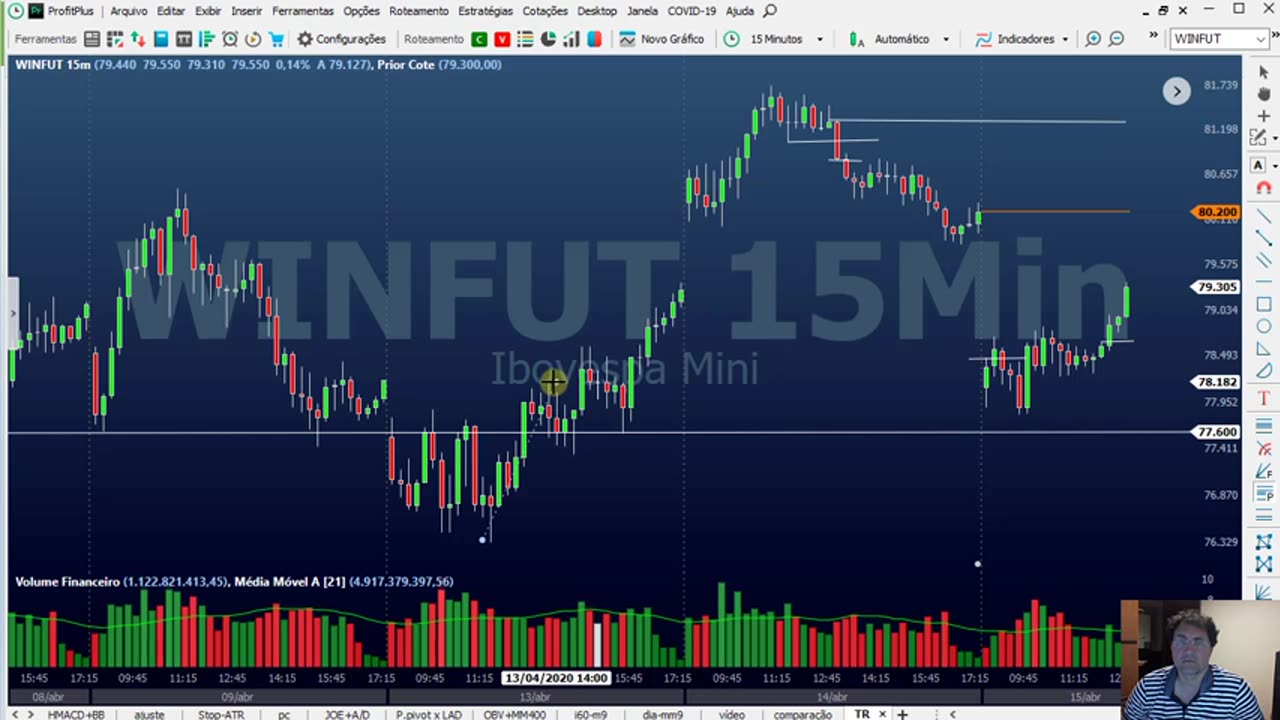Screen dimensions: 1280x720
Task: Click the pie chart icon in Roteamento
Action: (x=548, y=39)
